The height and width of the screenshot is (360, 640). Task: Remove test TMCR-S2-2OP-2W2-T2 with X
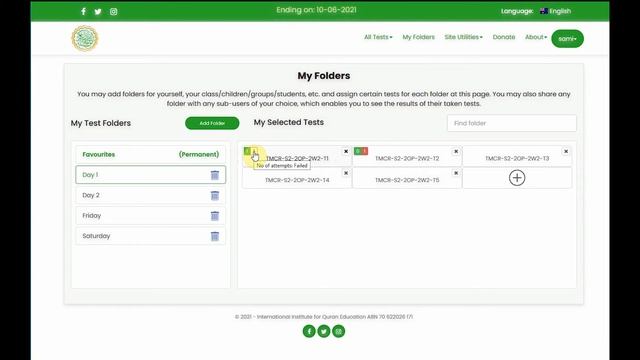pyautogui.click(x=456, y=151)
